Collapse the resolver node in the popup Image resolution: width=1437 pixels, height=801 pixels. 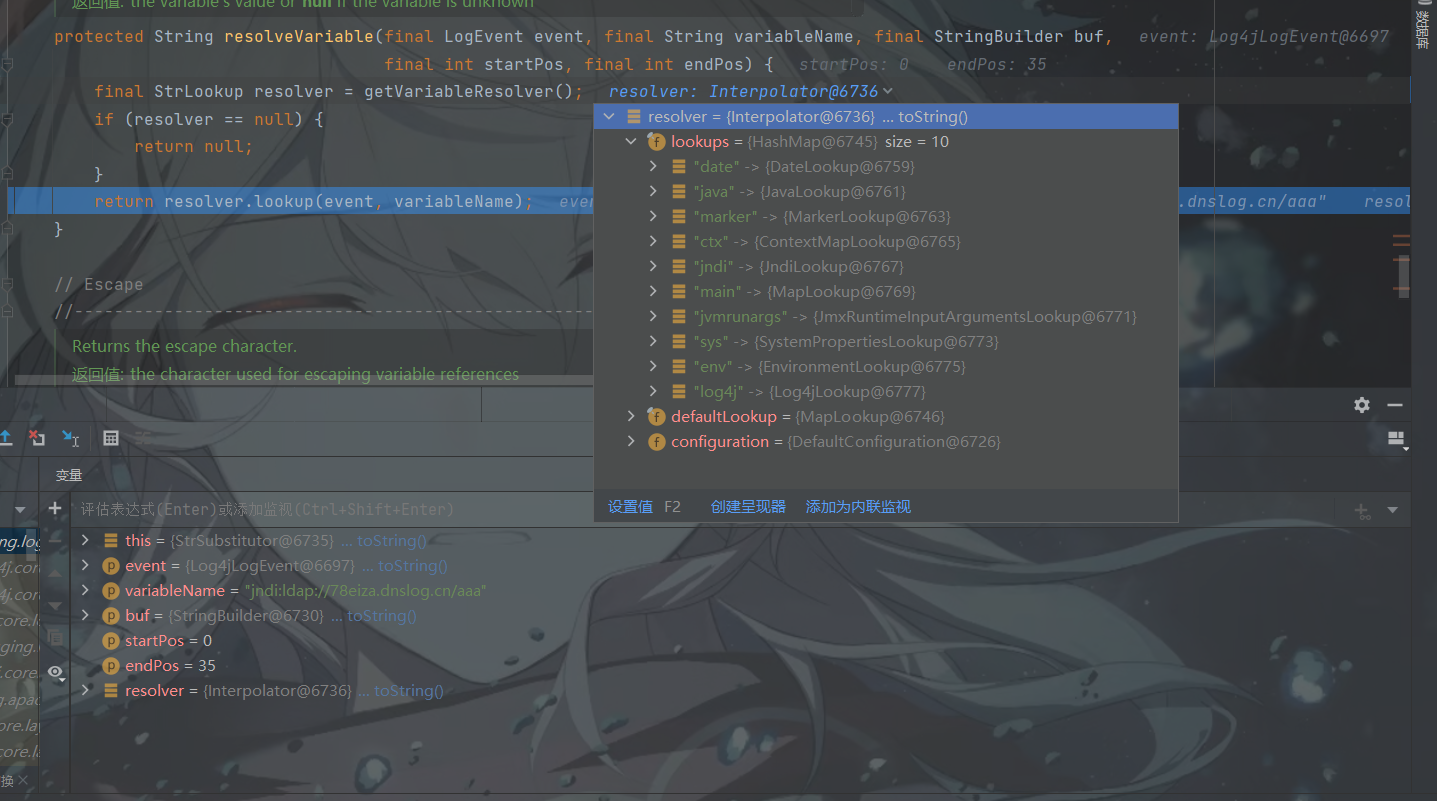point(609,116)
